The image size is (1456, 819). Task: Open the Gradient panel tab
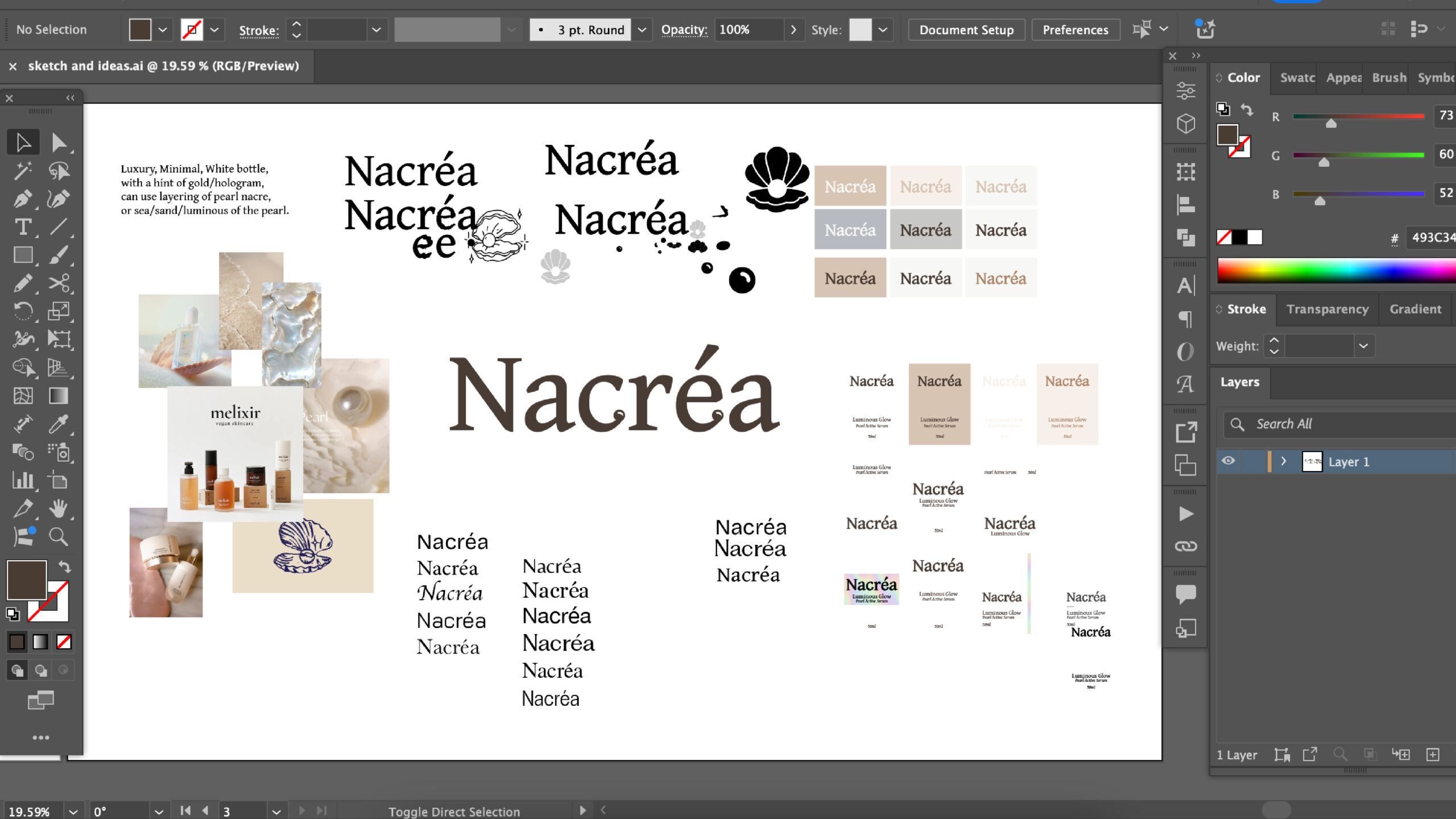1415,309
